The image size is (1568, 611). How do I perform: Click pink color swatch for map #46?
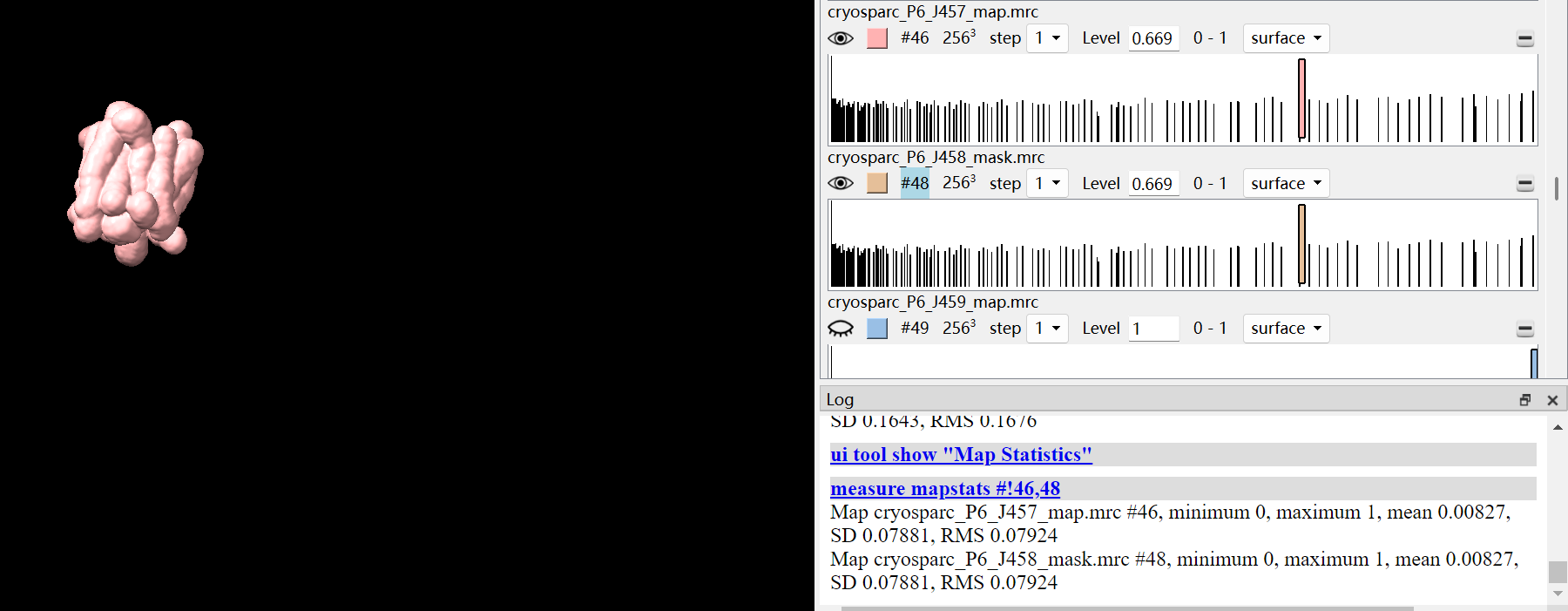(877, 38)
